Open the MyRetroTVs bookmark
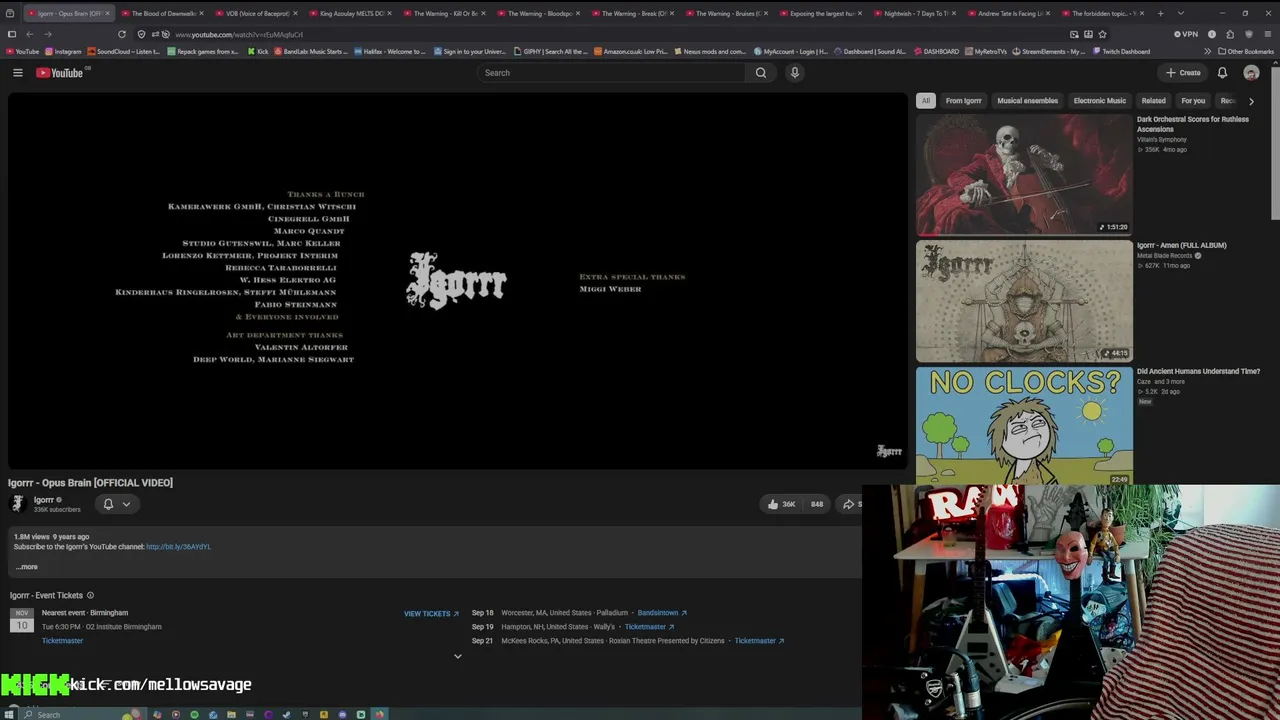 pyautogui.click(x=986, y=51)
